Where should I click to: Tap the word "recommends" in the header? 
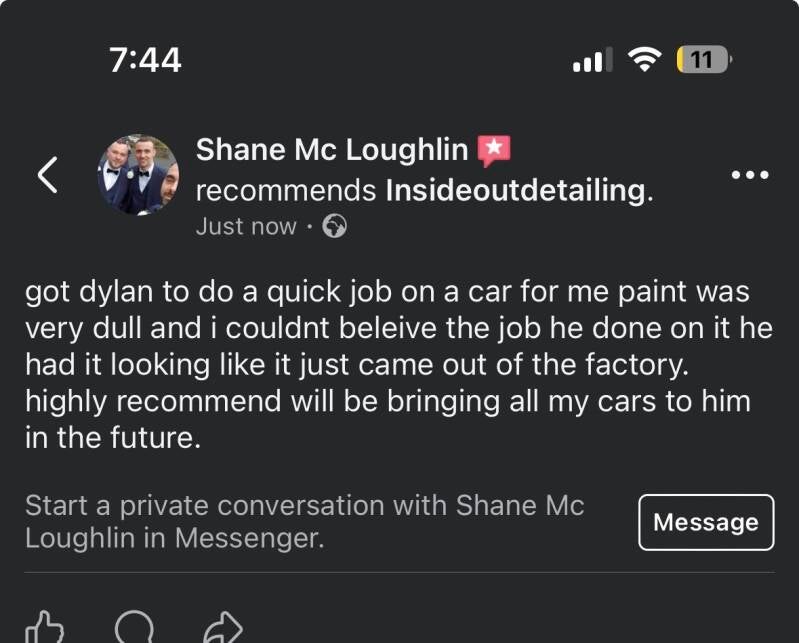[285, 189]
